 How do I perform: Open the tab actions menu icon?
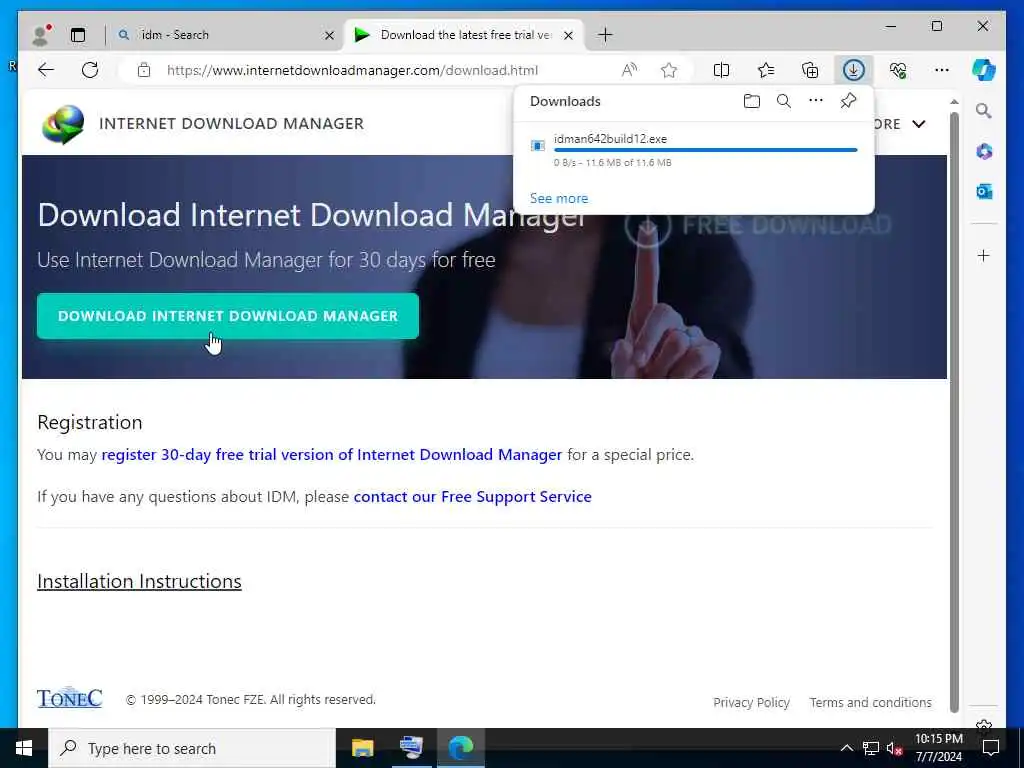tap(78, 35)
